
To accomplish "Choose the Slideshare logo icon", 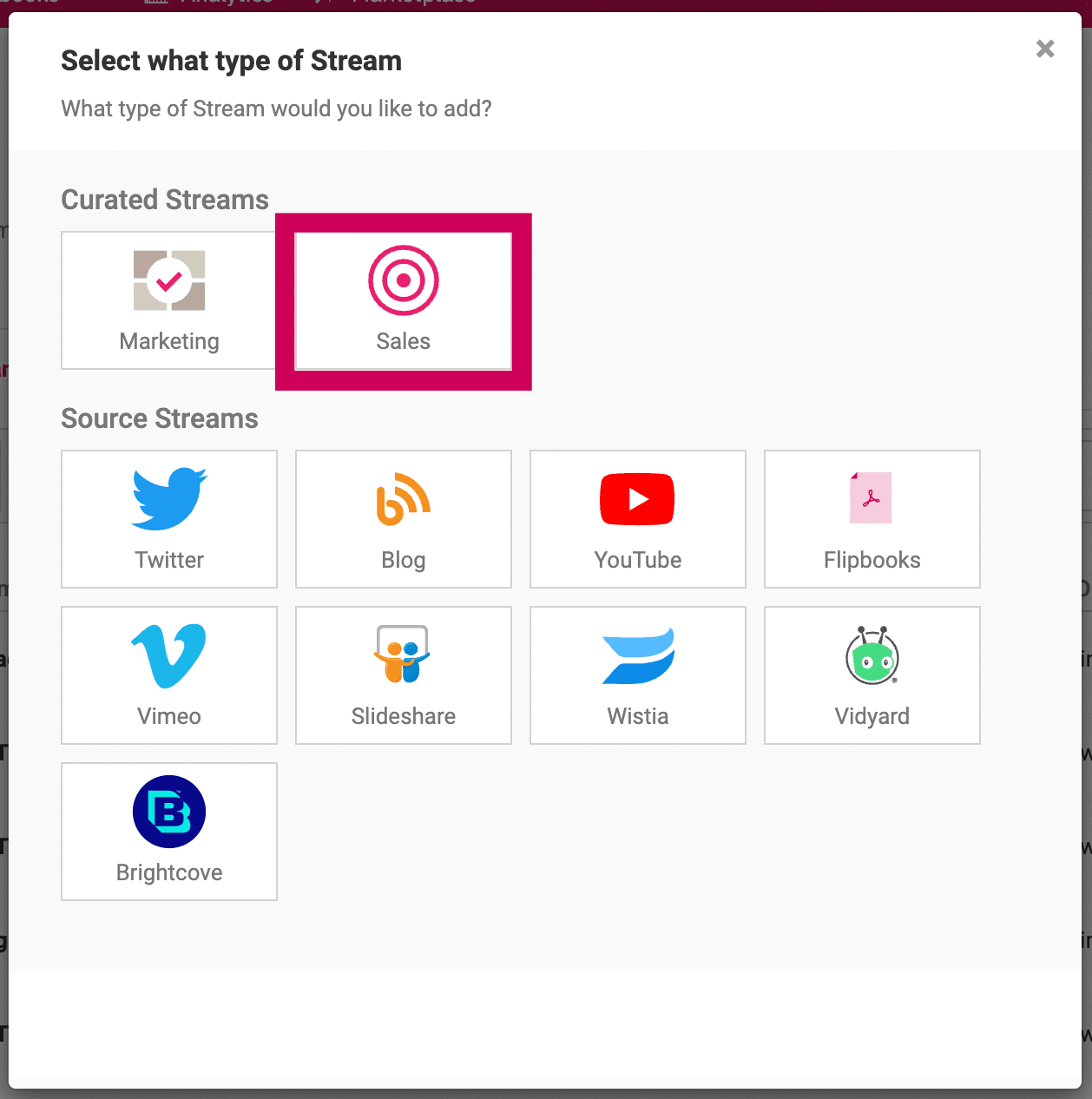I will tap(403, 655).
